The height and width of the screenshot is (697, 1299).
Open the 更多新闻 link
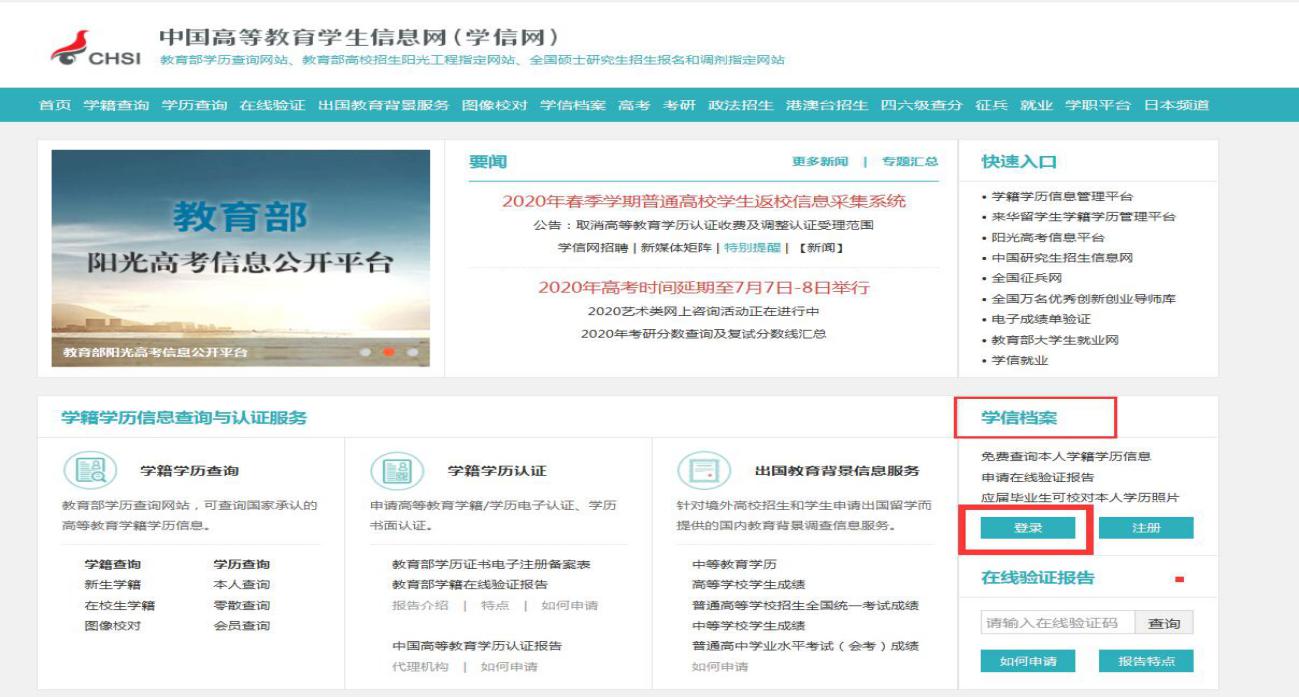point(819,162)
